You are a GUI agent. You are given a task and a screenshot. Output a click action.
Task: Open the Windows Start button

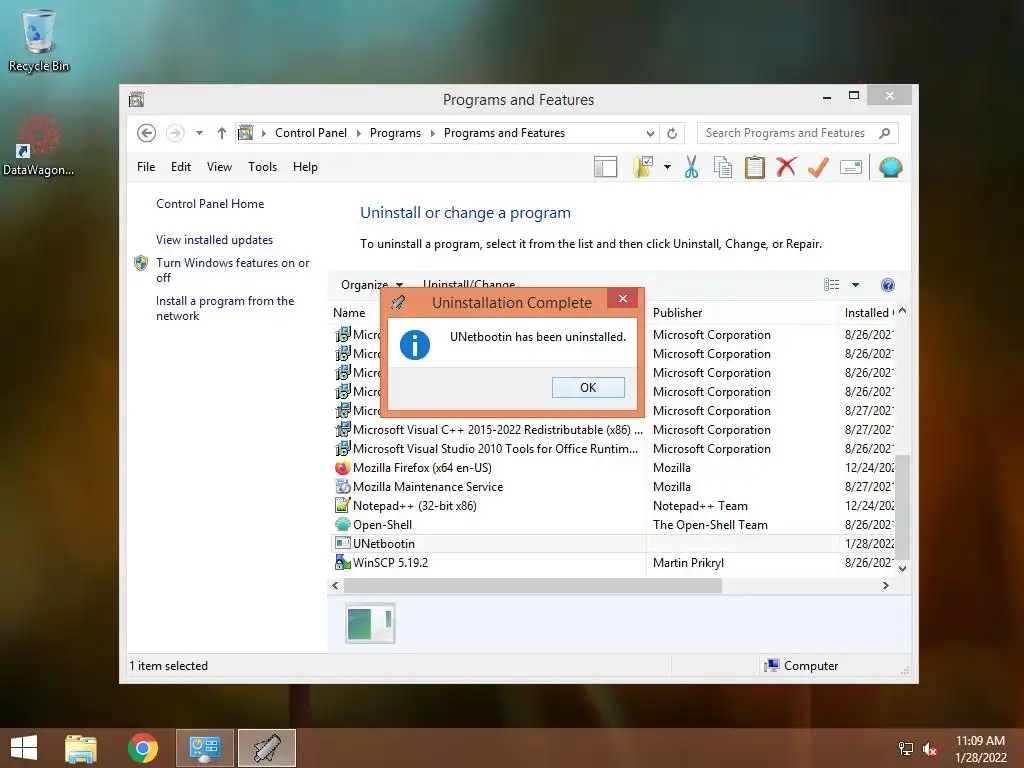coord(24,748)
